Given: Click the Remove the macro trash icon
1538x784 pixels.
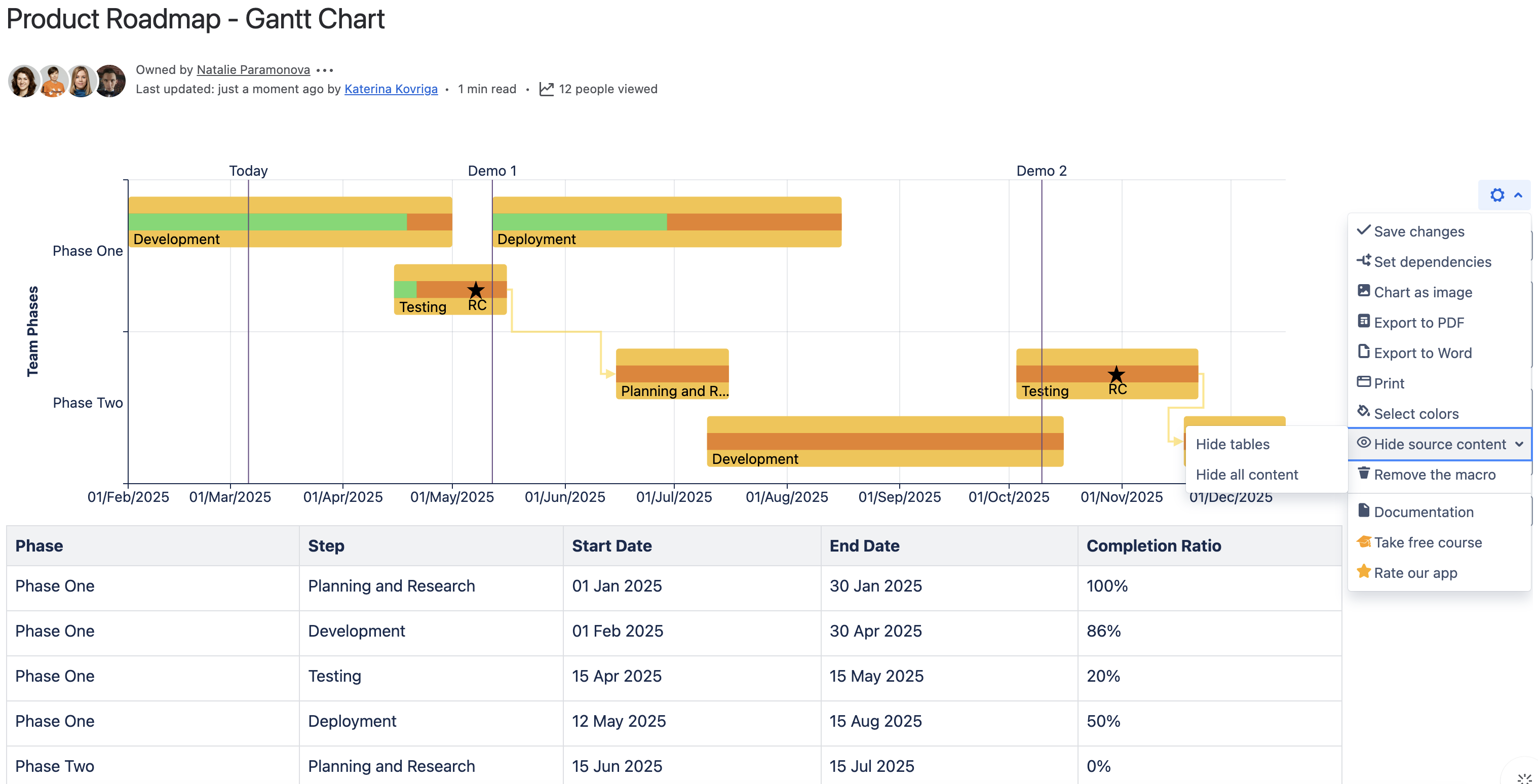Looking at the screenshot, I should tap(1363, 474).
